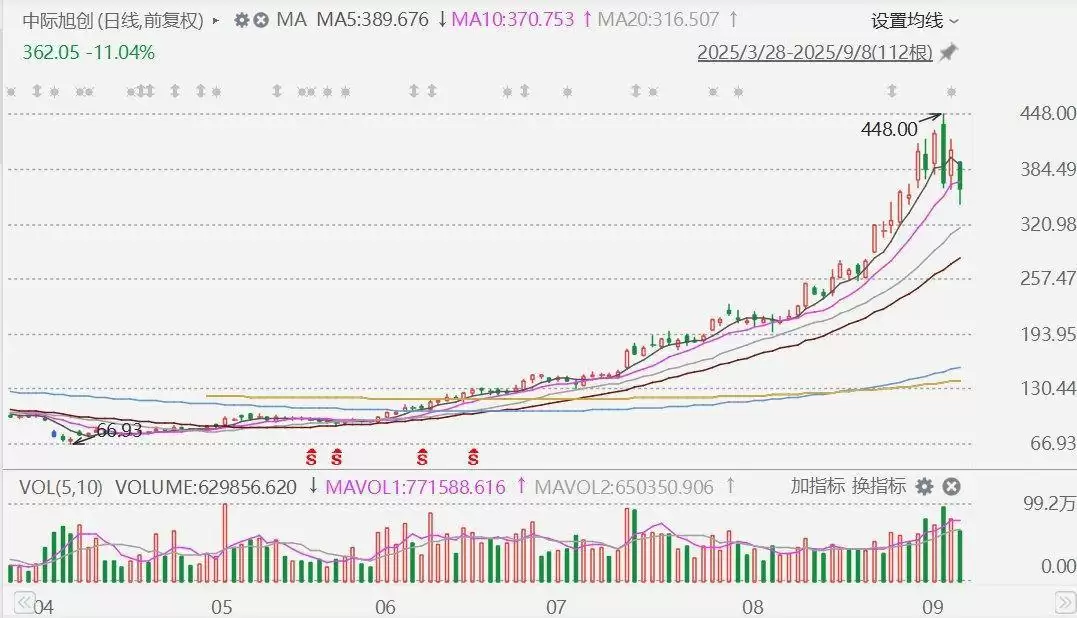Click the bottom-right chart scroll icon

coord(1064,602)
